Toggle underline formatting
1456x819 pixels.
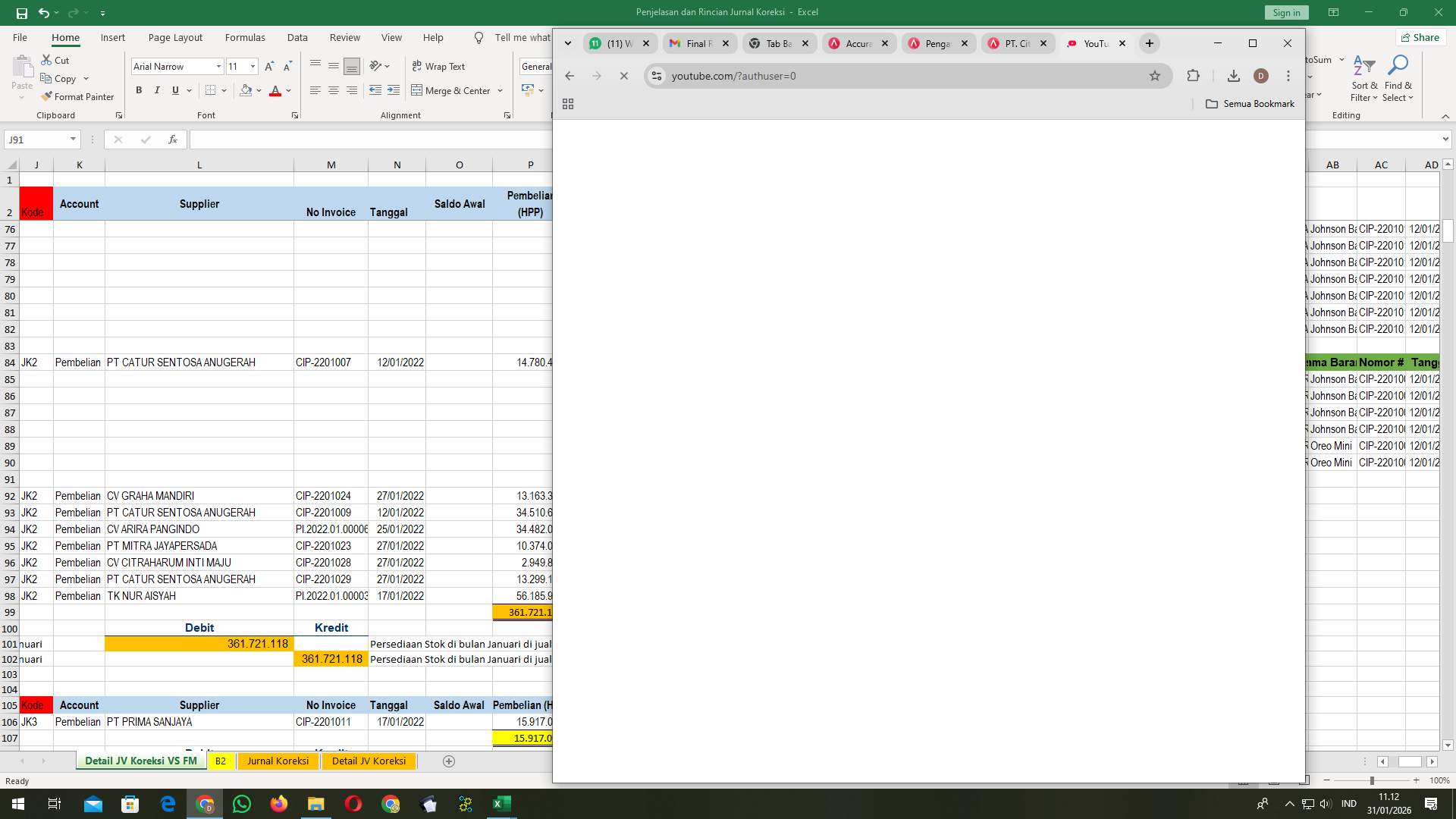(x=174, y=90)
